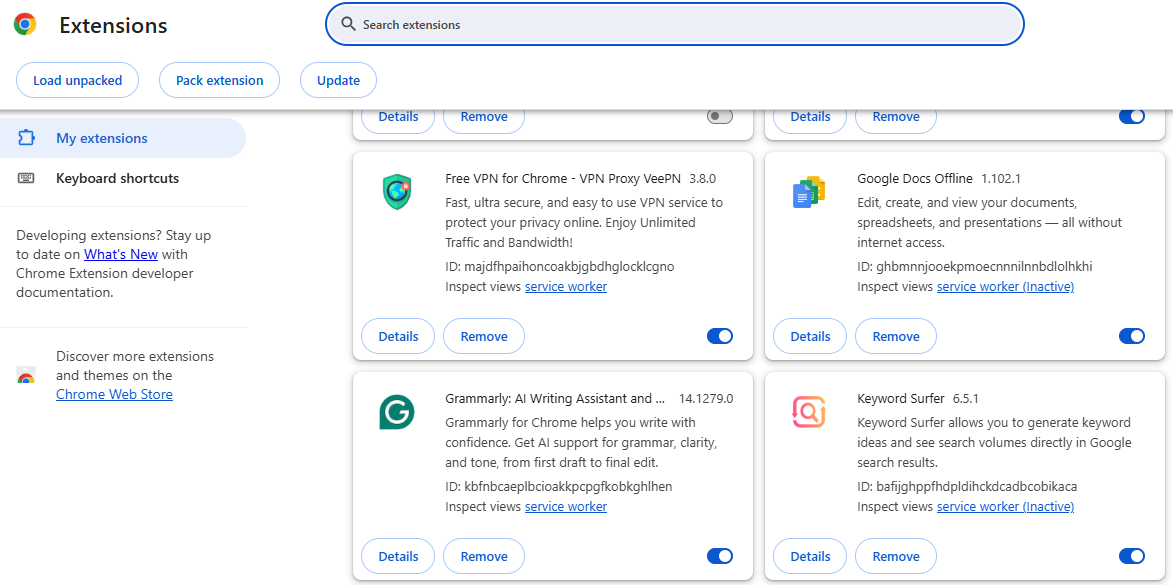The height and width of the screenshot is (585, 1173).
Task: Click the green Grammarly extension icon
Action: coord(397,412)
